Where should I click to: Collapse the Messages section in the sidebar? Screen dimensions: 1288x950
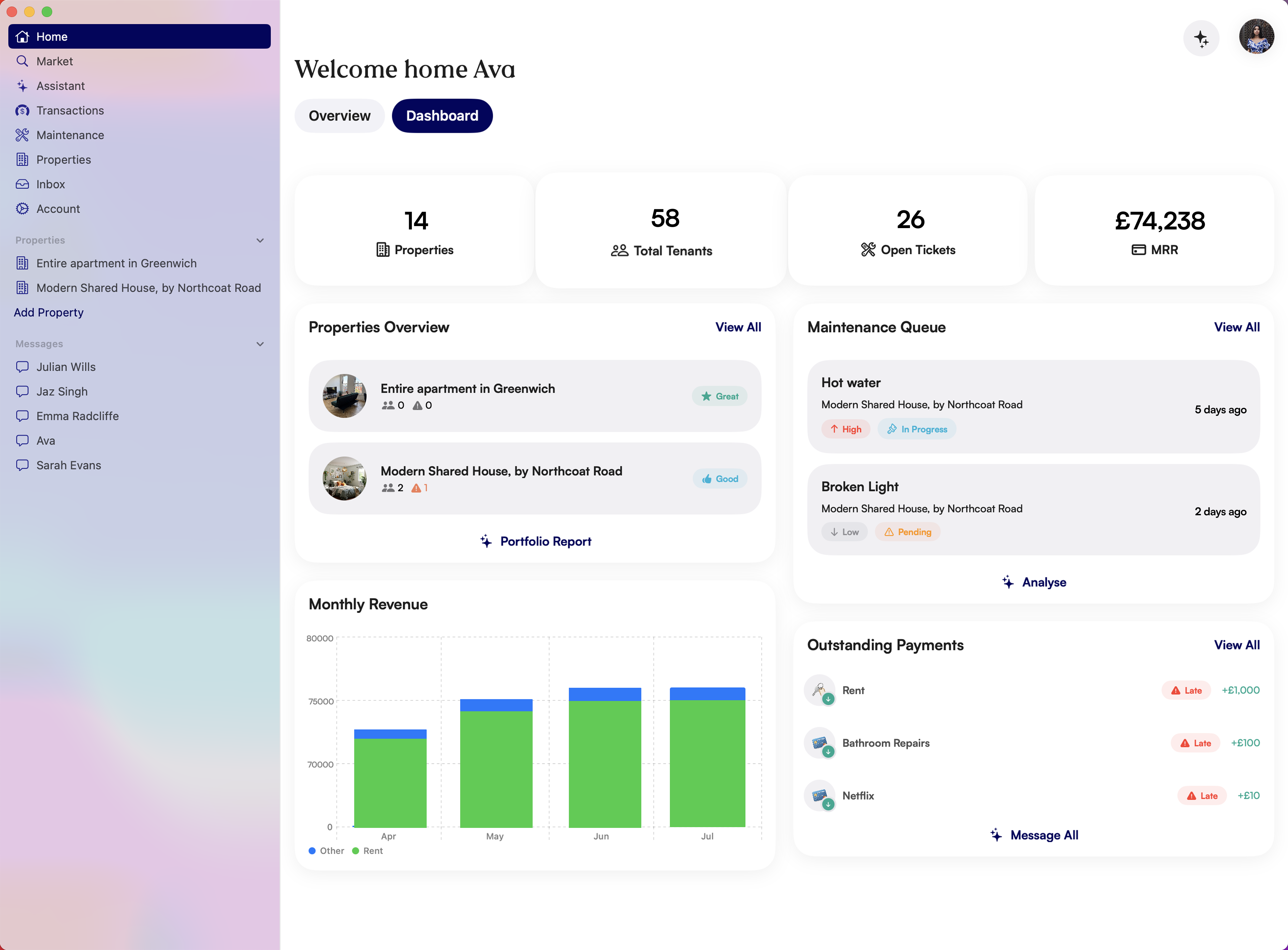[261, 343]
